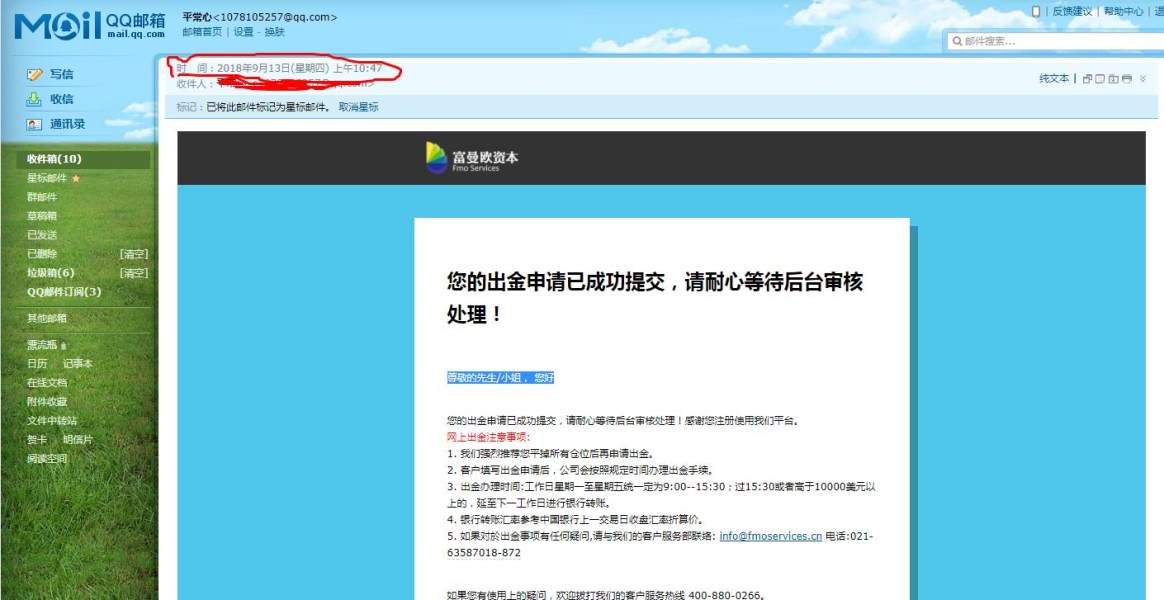Expand the double-chevron in mail header

[1143, 79]
